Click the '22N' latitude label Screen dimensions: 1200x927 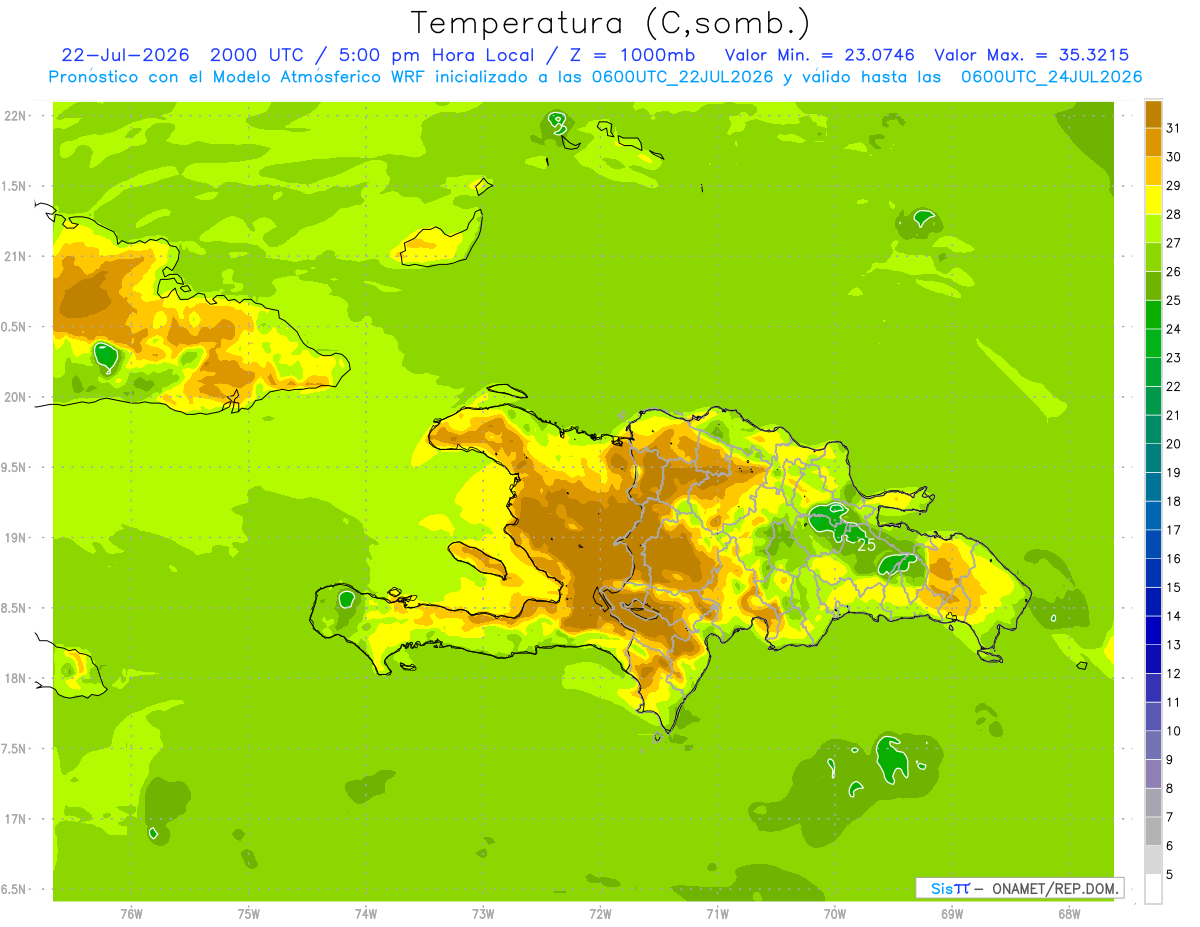click(x=15, y=115)
